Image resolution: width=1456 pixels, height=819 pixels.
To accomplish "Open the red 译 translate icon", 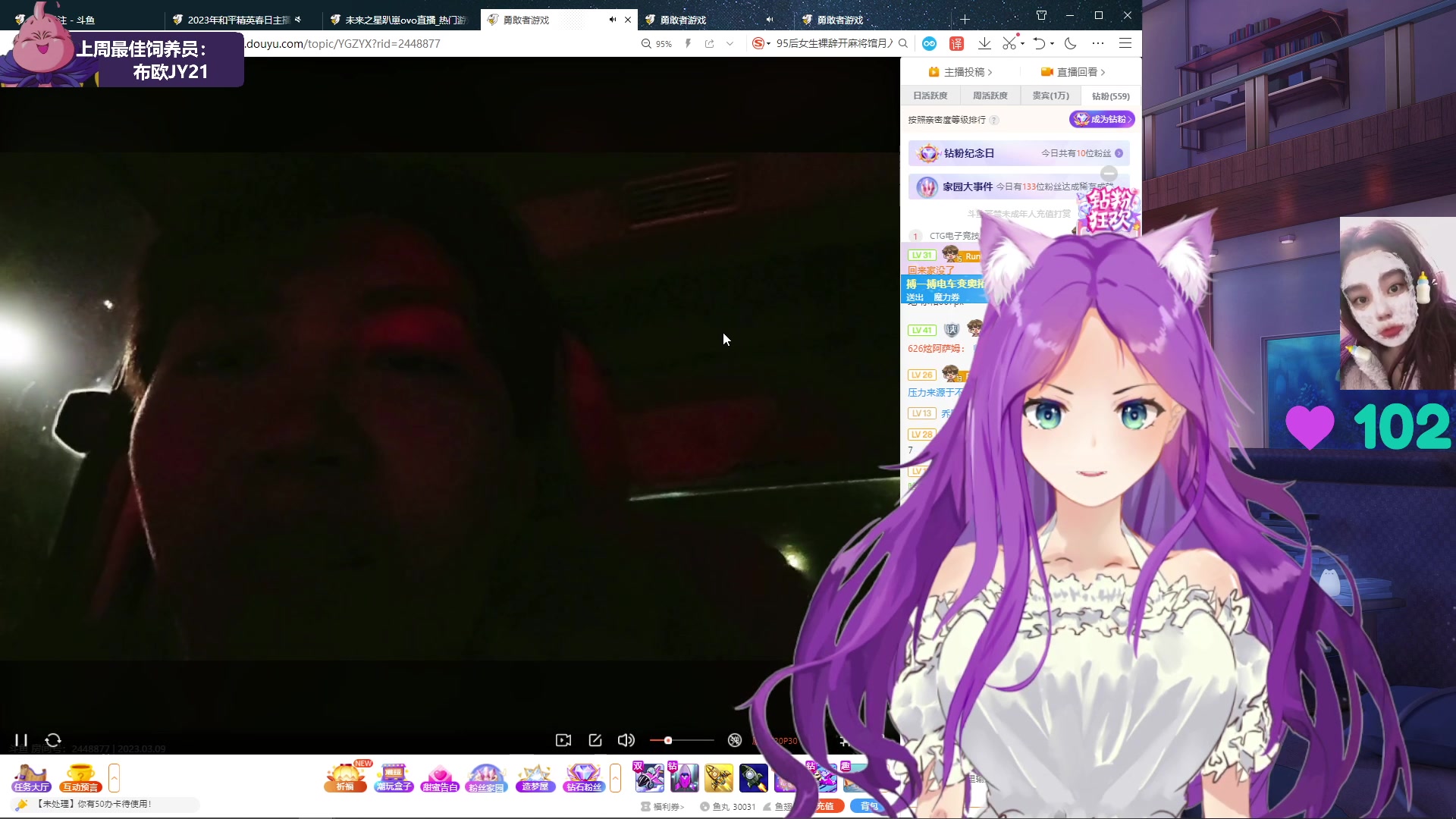I will pyautogui.click(x=957, y=44).
